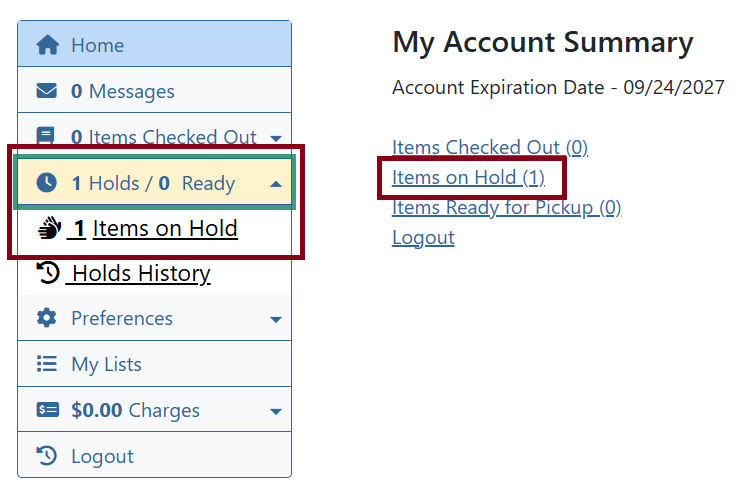Screen dimensions: 756x491
Task: Click the sidebar Logout history icon
Action: 47,456
